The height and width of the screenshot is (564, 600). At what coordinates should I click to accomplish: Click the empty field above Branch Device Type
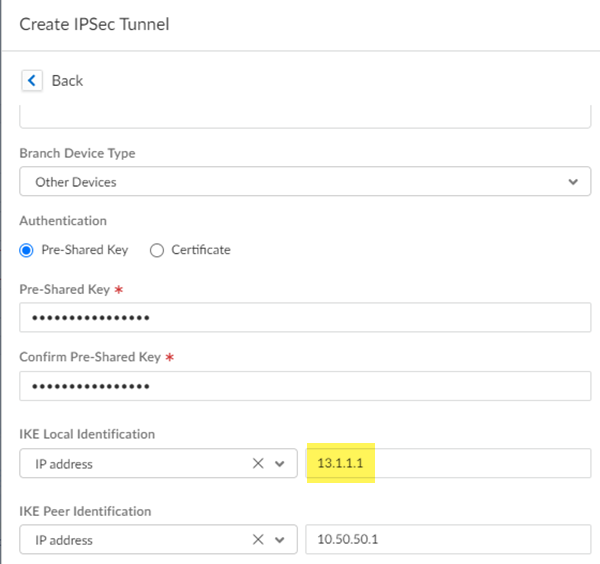click(305, 118)
